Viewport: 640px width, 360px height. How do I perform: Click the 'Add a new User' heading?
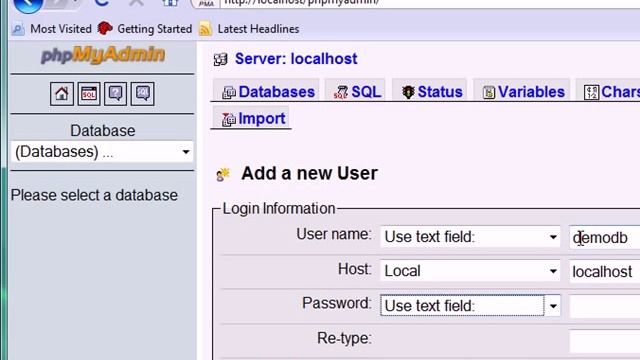pos(309,173)
